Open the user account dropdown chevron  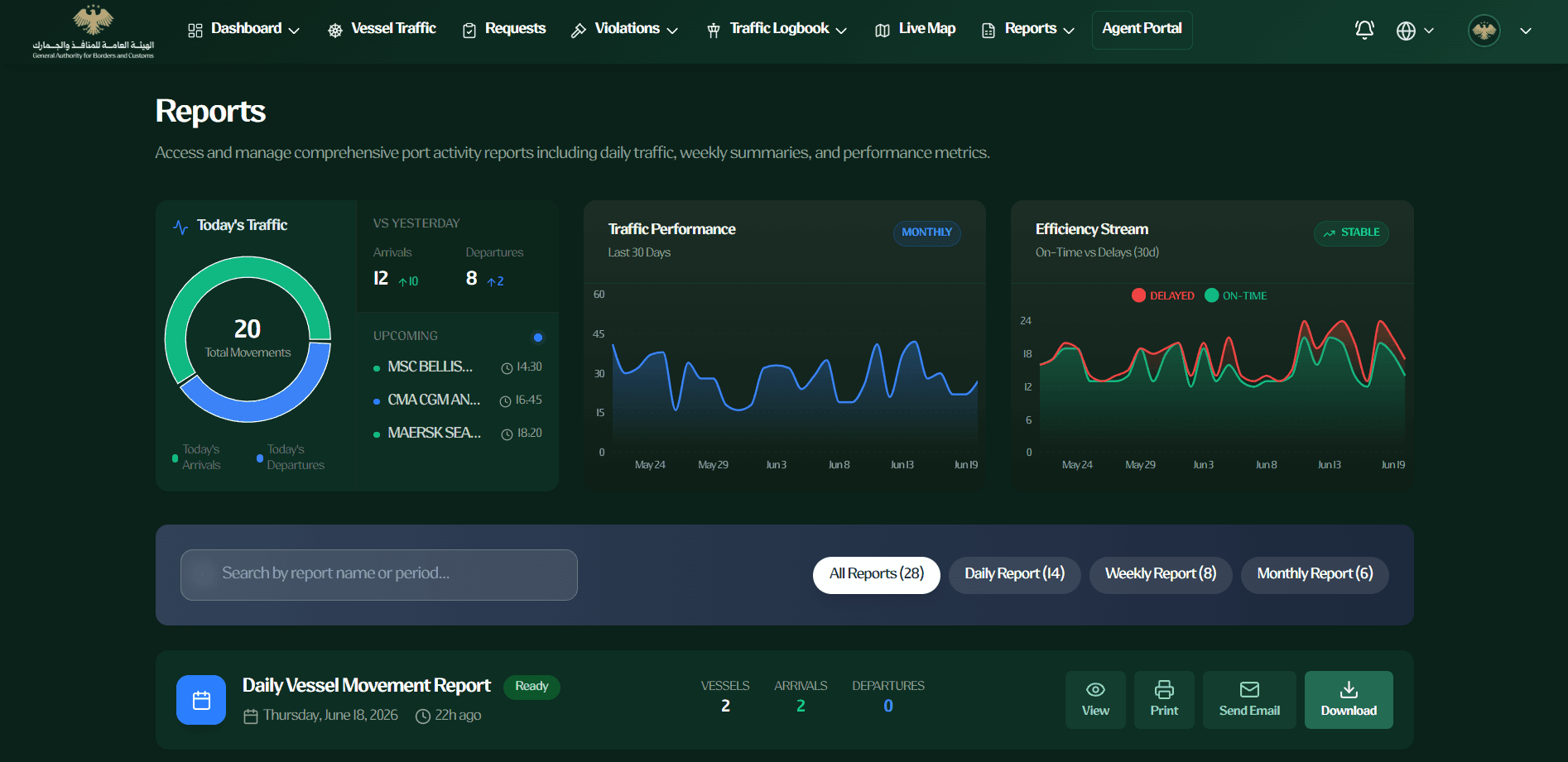click(1526, 31)
